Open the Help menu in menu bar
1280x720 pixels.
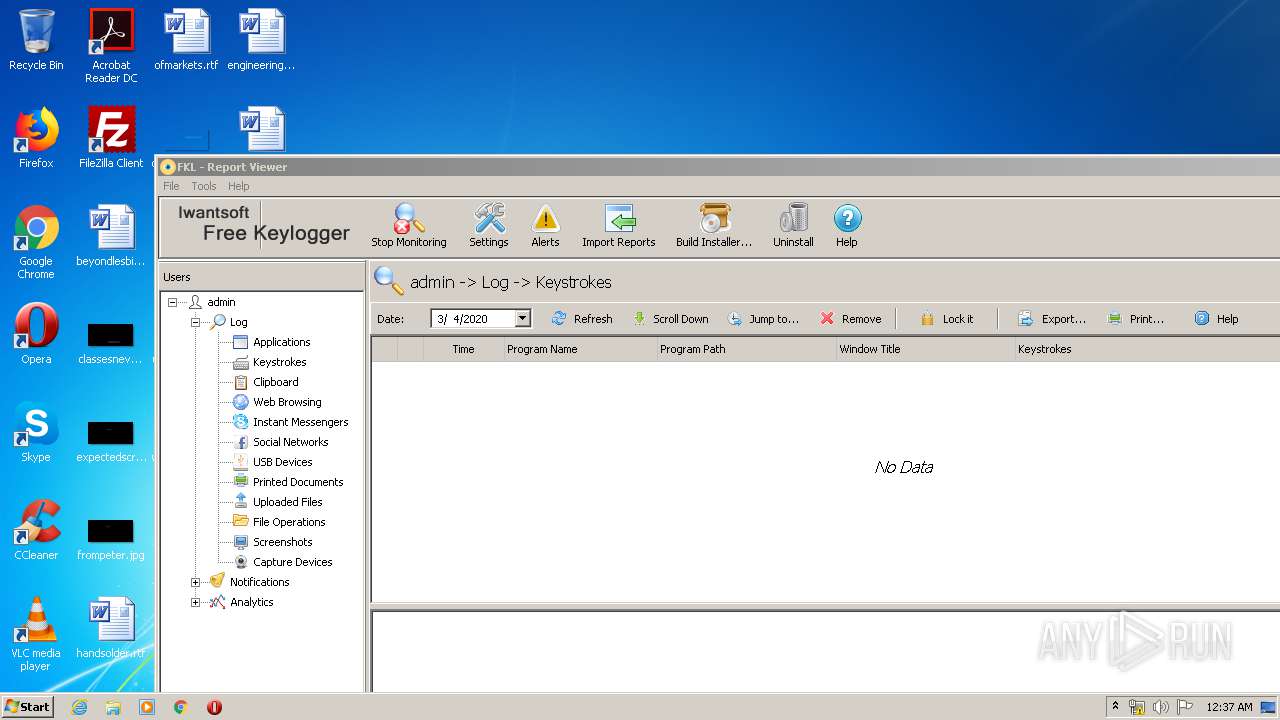click(238, 186)
